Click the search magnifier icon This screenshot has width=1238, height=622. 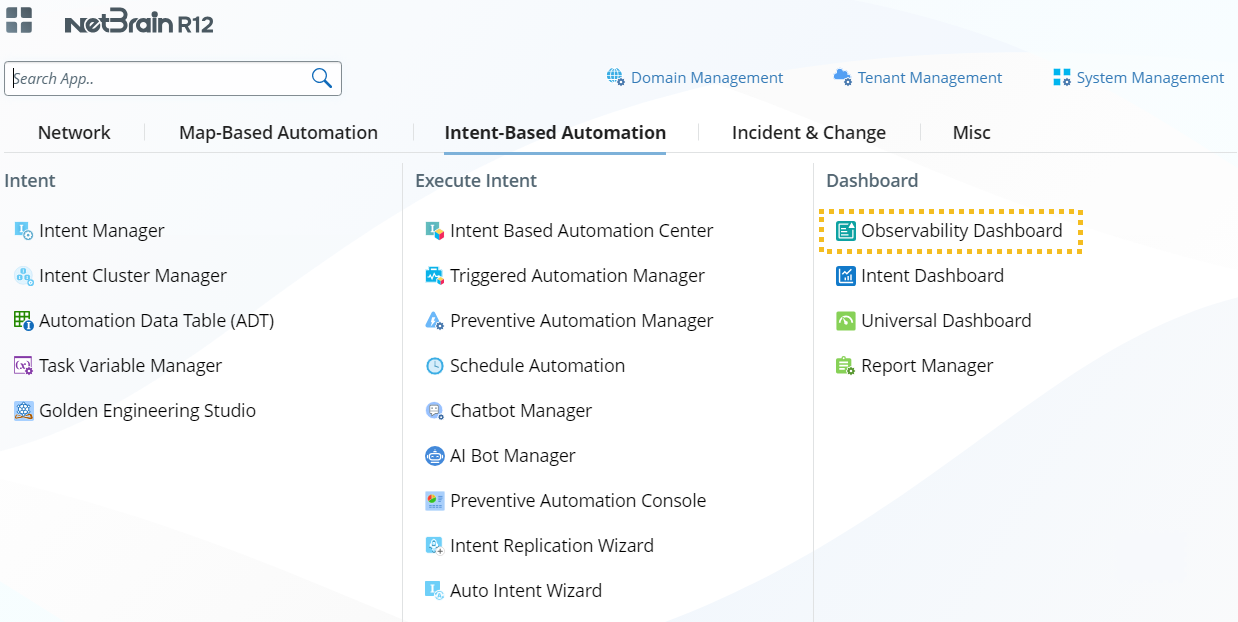click(x=321, y=78)
